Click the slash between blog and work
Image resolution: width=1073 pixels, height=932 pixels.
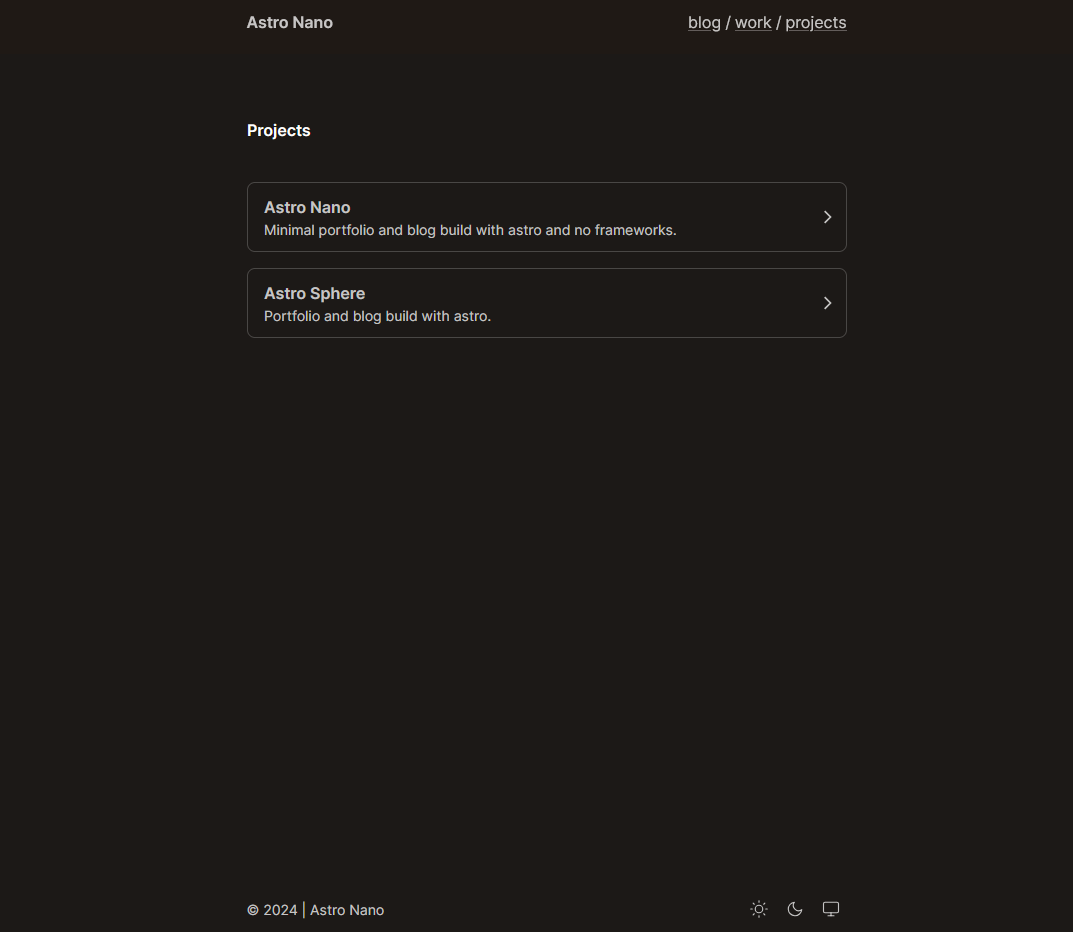click(728, 23)
